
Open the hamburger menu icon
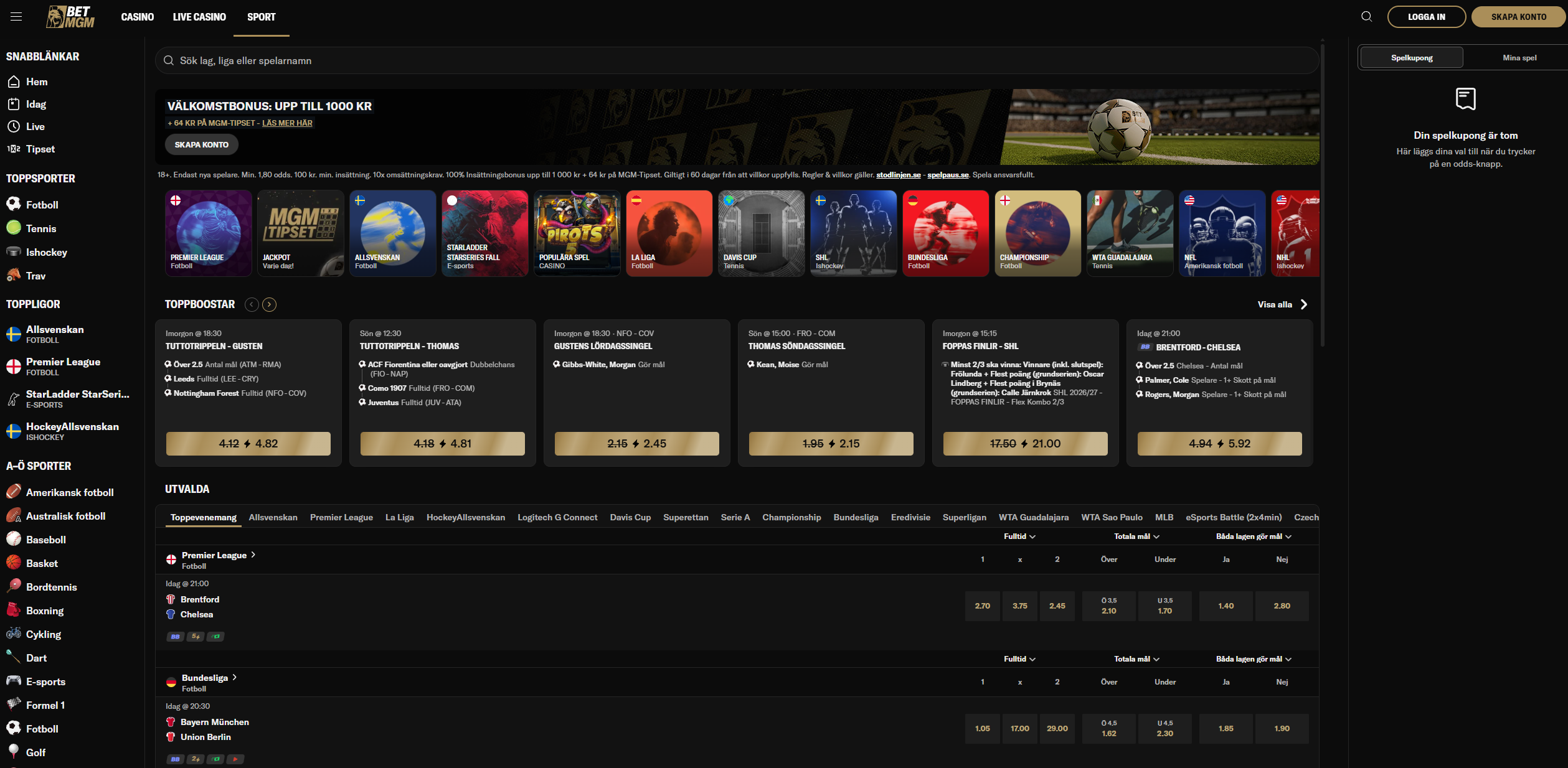16,17
